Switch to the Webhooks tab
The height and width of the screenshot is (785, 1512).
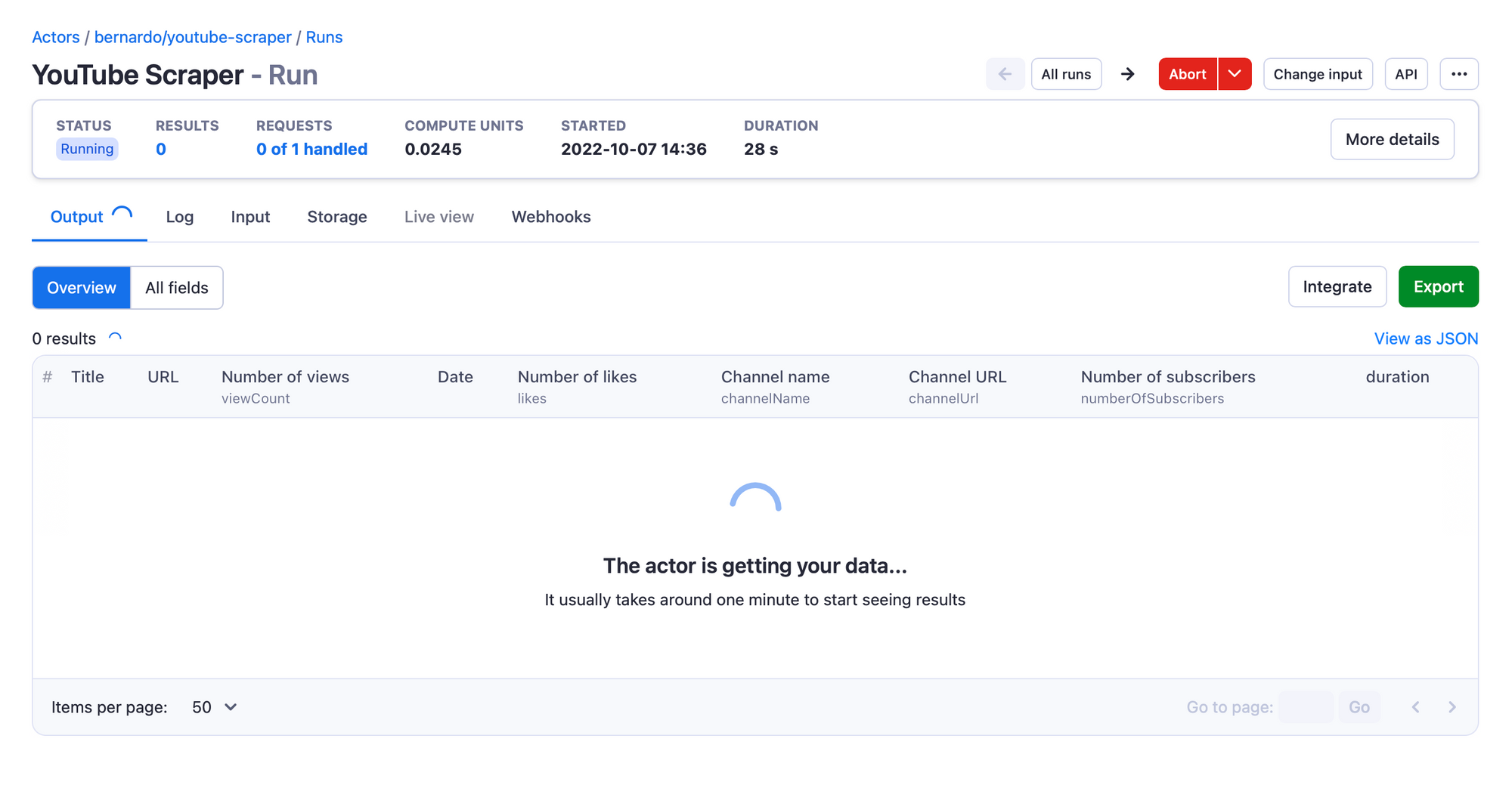pos(551,217)
